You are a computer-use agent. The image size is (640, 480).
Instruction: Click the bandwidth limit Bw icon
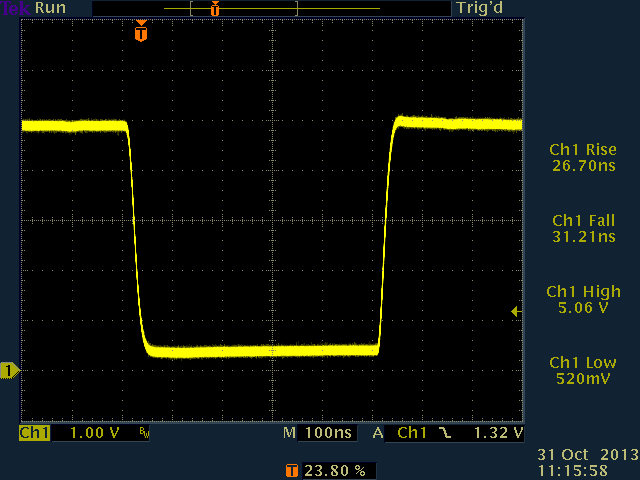tap(144, 434)
